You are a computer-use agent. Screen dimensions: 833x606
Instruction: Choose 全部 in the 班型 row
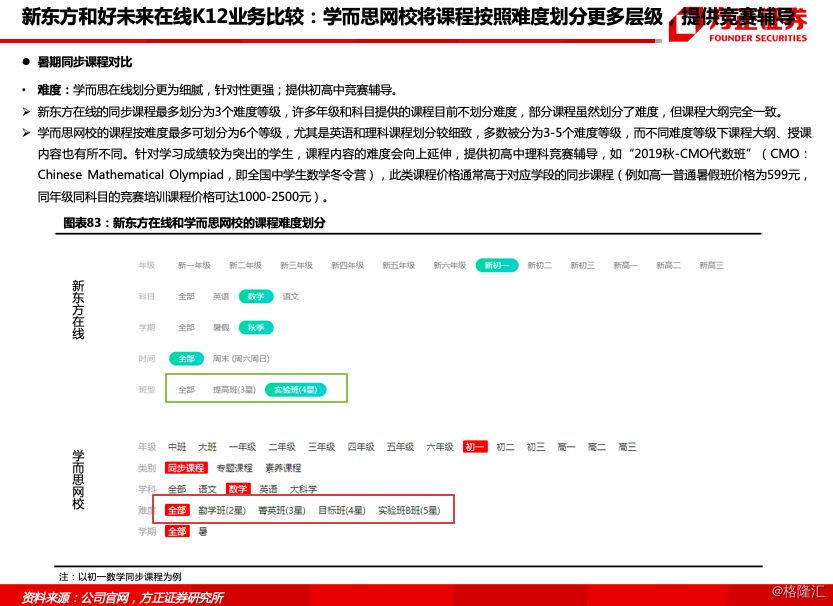(186, 390)
